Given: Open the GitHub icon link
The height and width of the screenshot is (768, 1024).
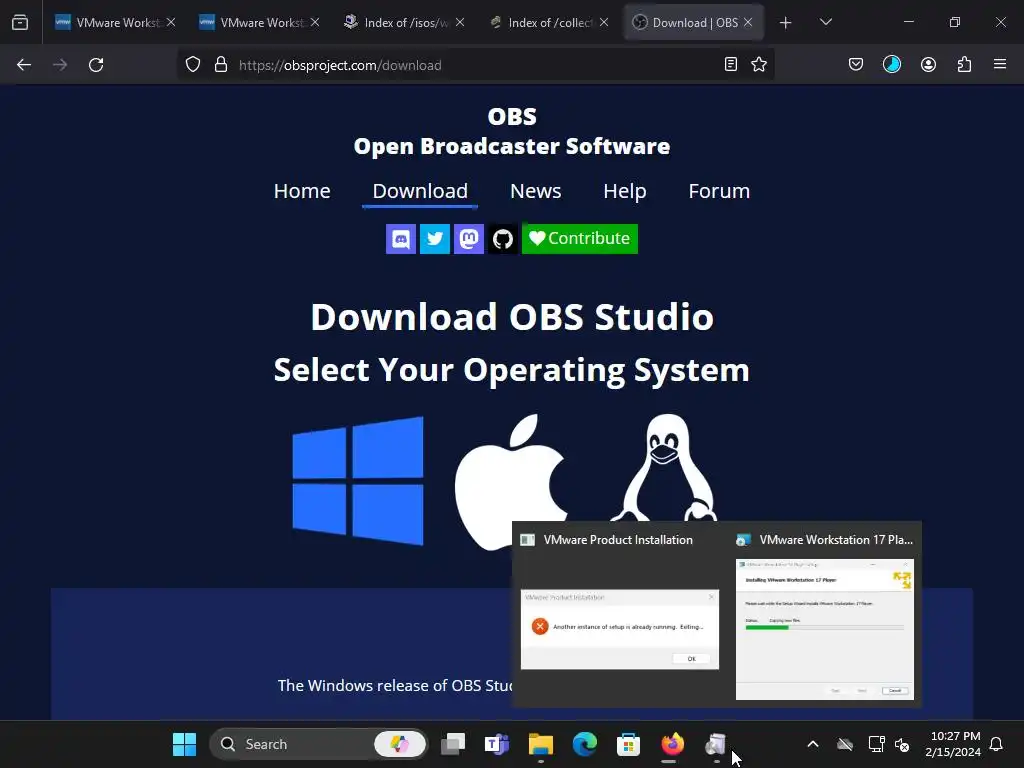Looking at the screenshot, I should [502, 238].
